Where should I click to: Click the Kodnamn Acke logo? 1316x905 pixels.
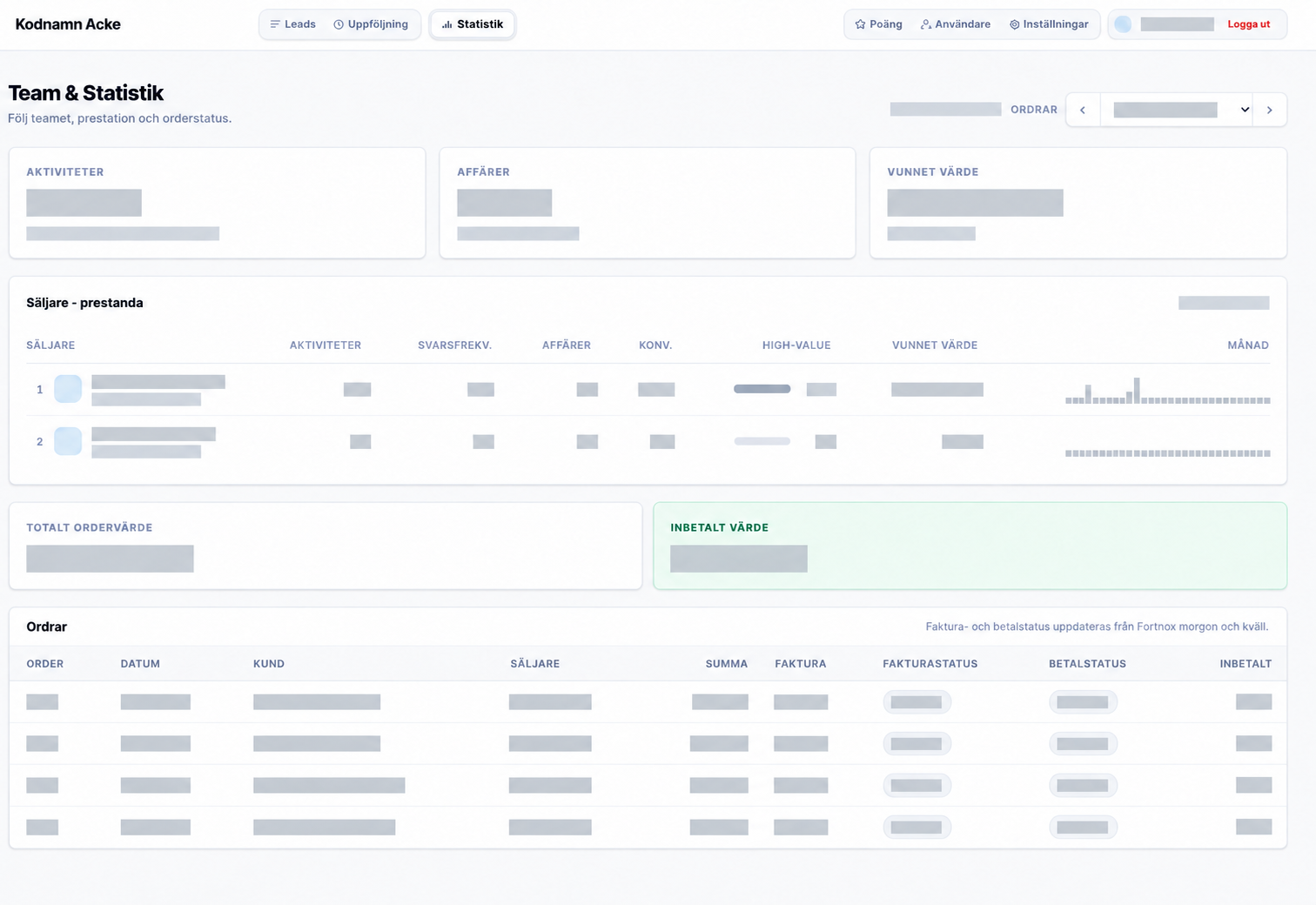(68, 24)
